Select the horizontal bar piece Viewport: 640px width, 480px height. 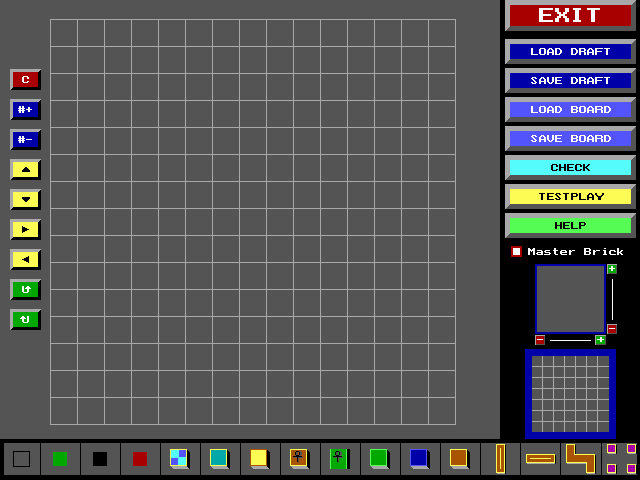click(x=540, y=459)
